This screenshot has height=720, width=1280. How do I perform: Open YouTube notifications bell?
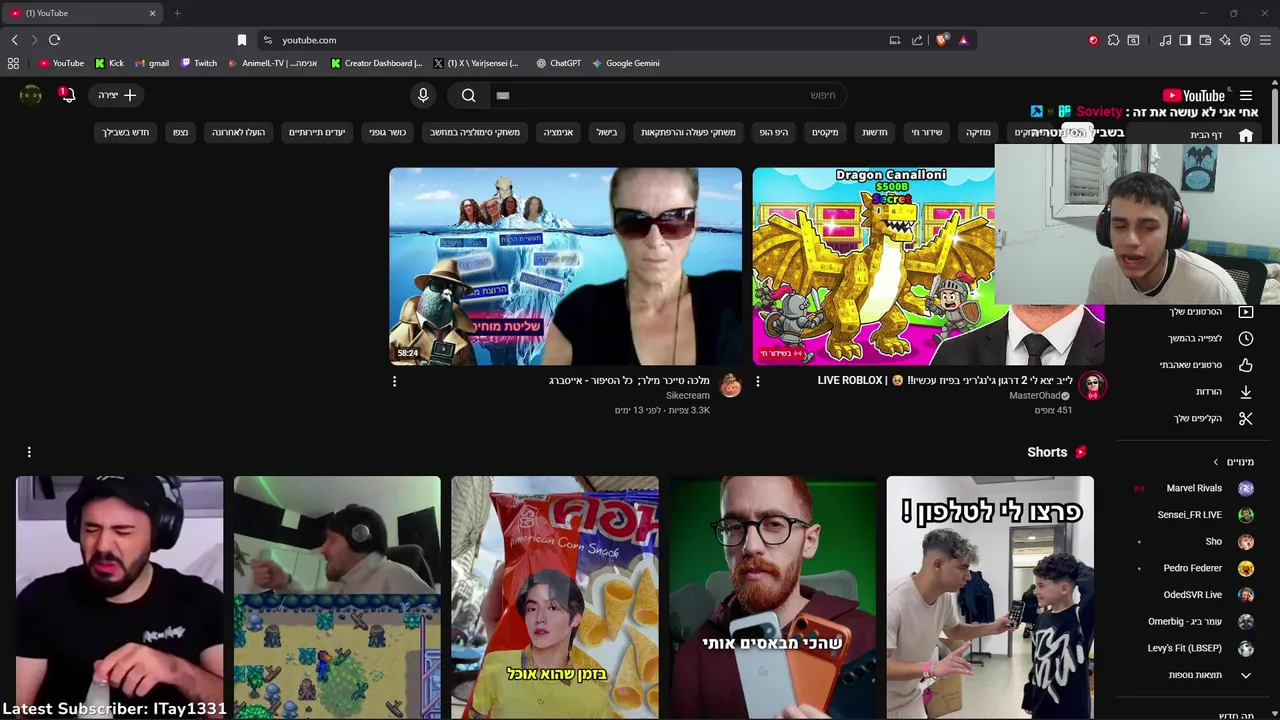coord(67,95)
